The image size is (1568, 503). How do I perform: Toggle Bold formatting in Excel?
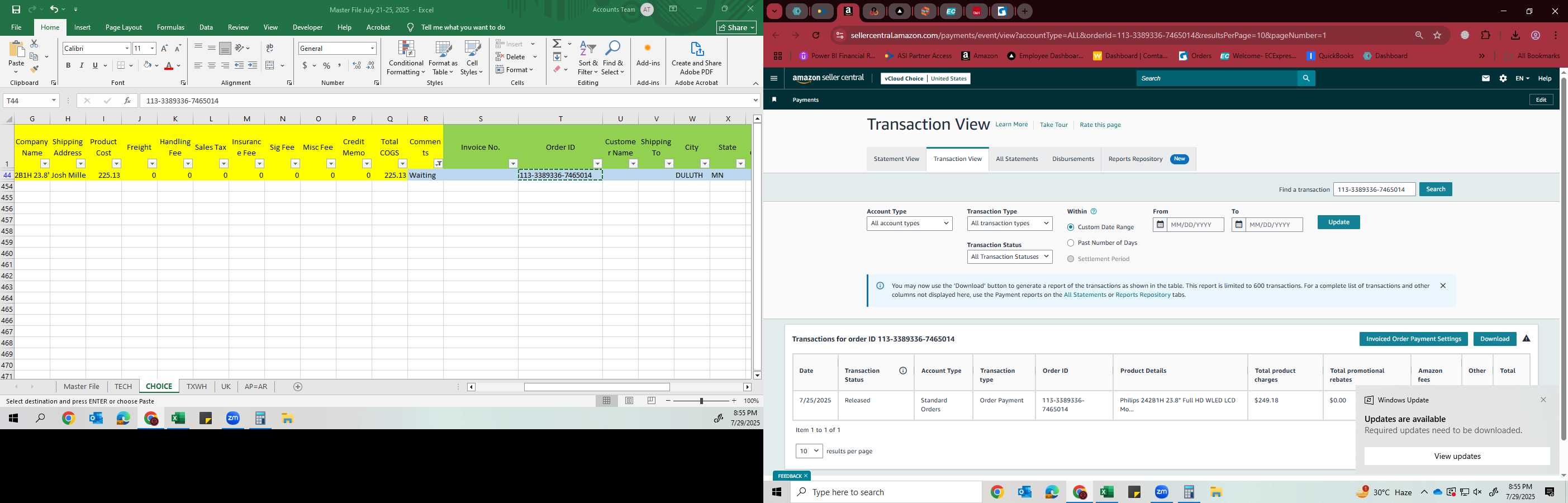tap(68, 65)
